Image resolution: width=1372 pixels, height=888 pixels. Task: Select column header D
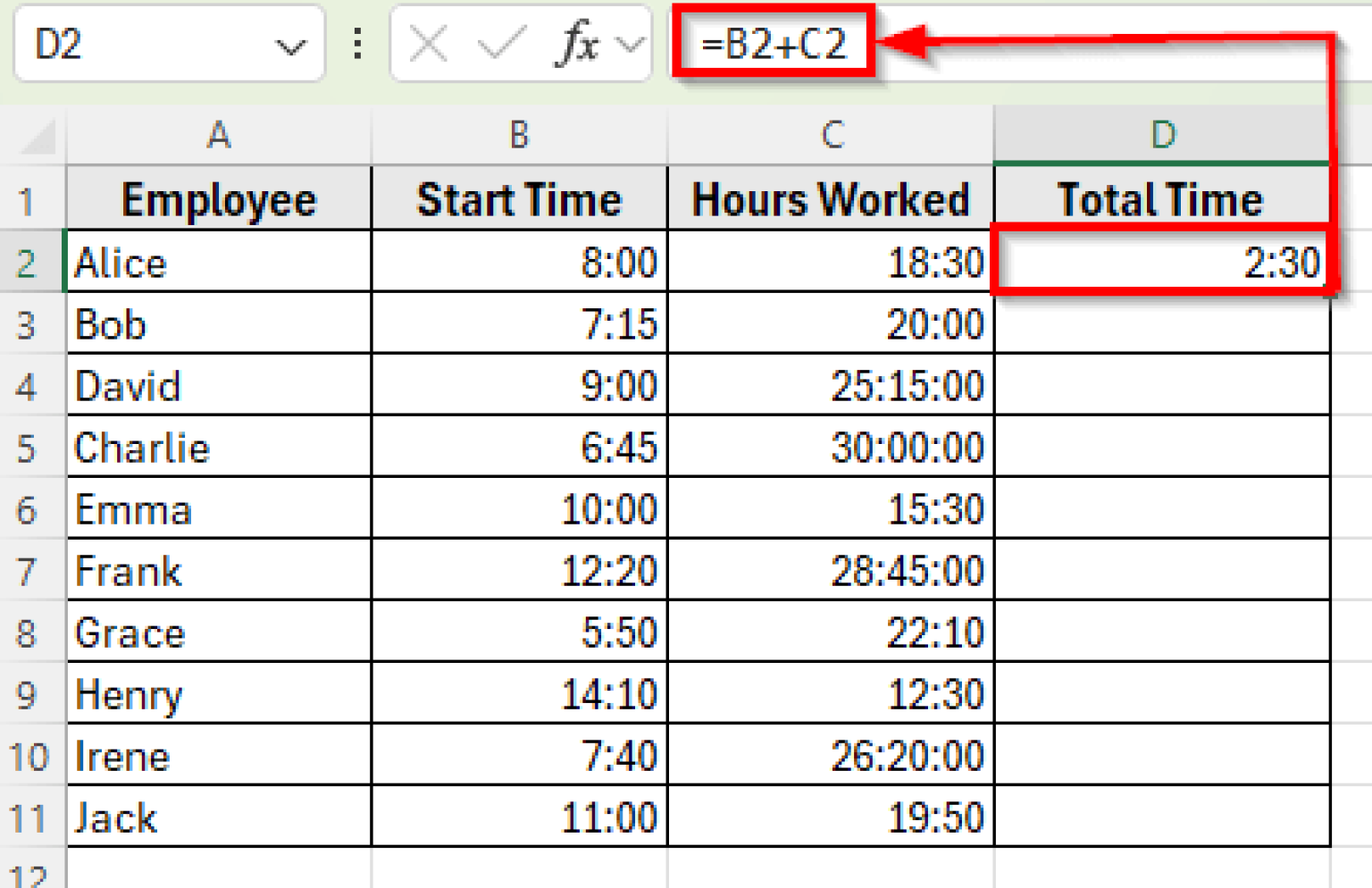pyautogui.click(x=1161, y=136)
